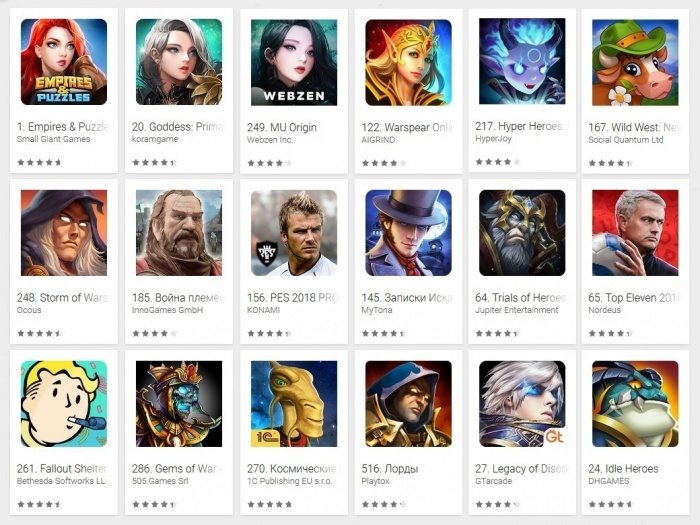Select the Warspear Online elf icon
This screenshot has height=525, width=700.
click(x=408, y=62)
